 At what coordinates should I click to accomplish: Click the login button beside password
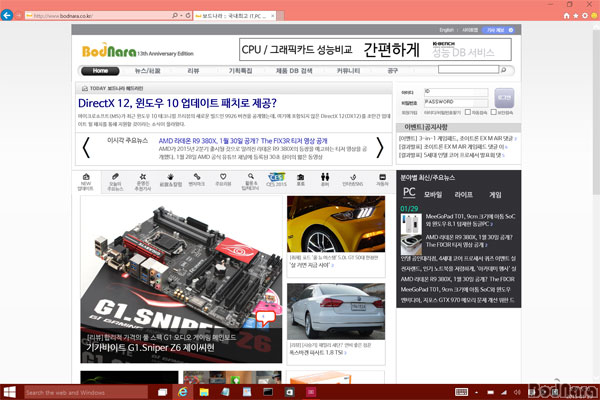(504, 98)
